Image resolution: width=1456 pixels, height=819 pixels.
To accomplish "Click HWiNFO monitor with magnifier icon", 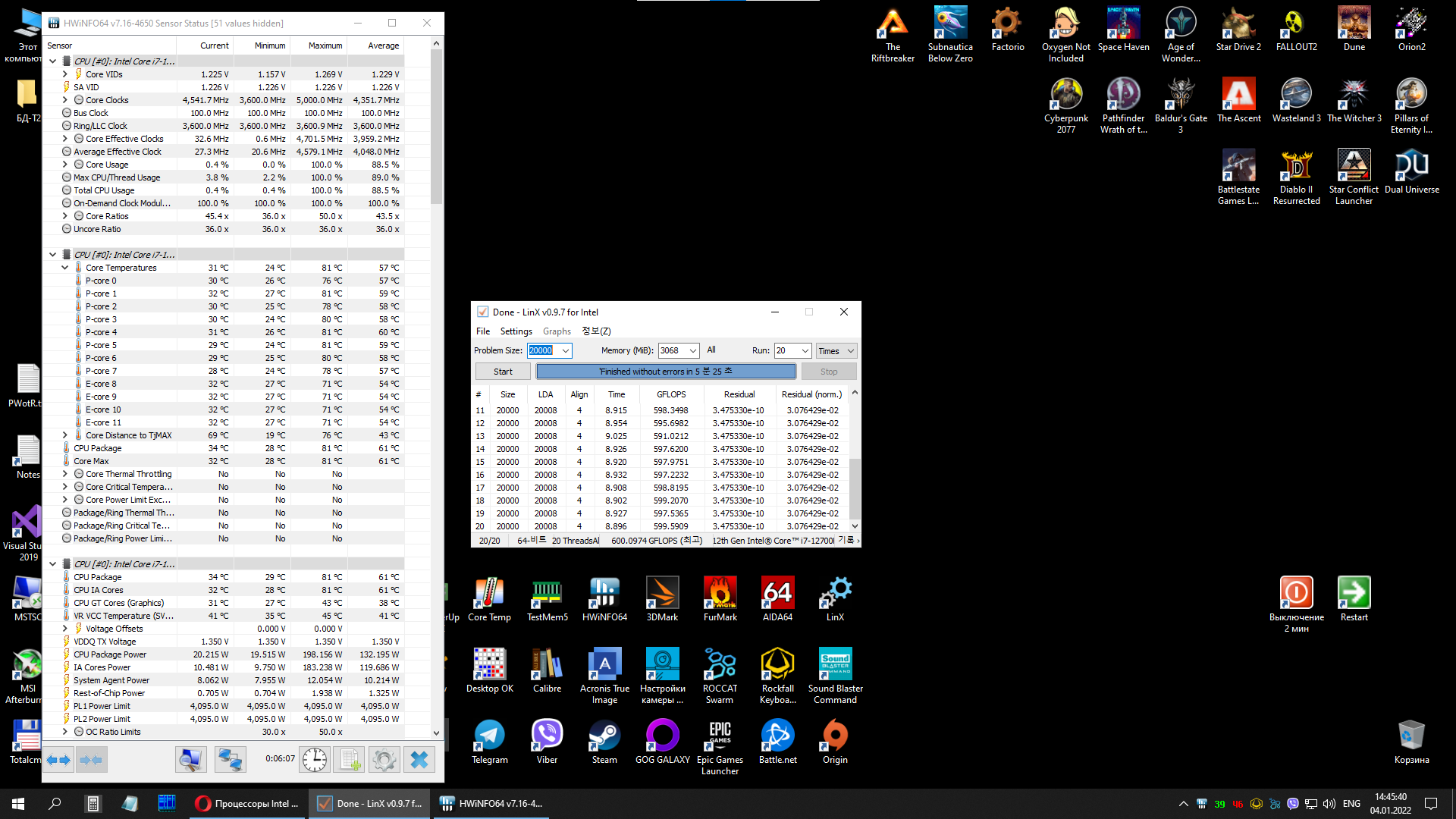I will point(190,759).
